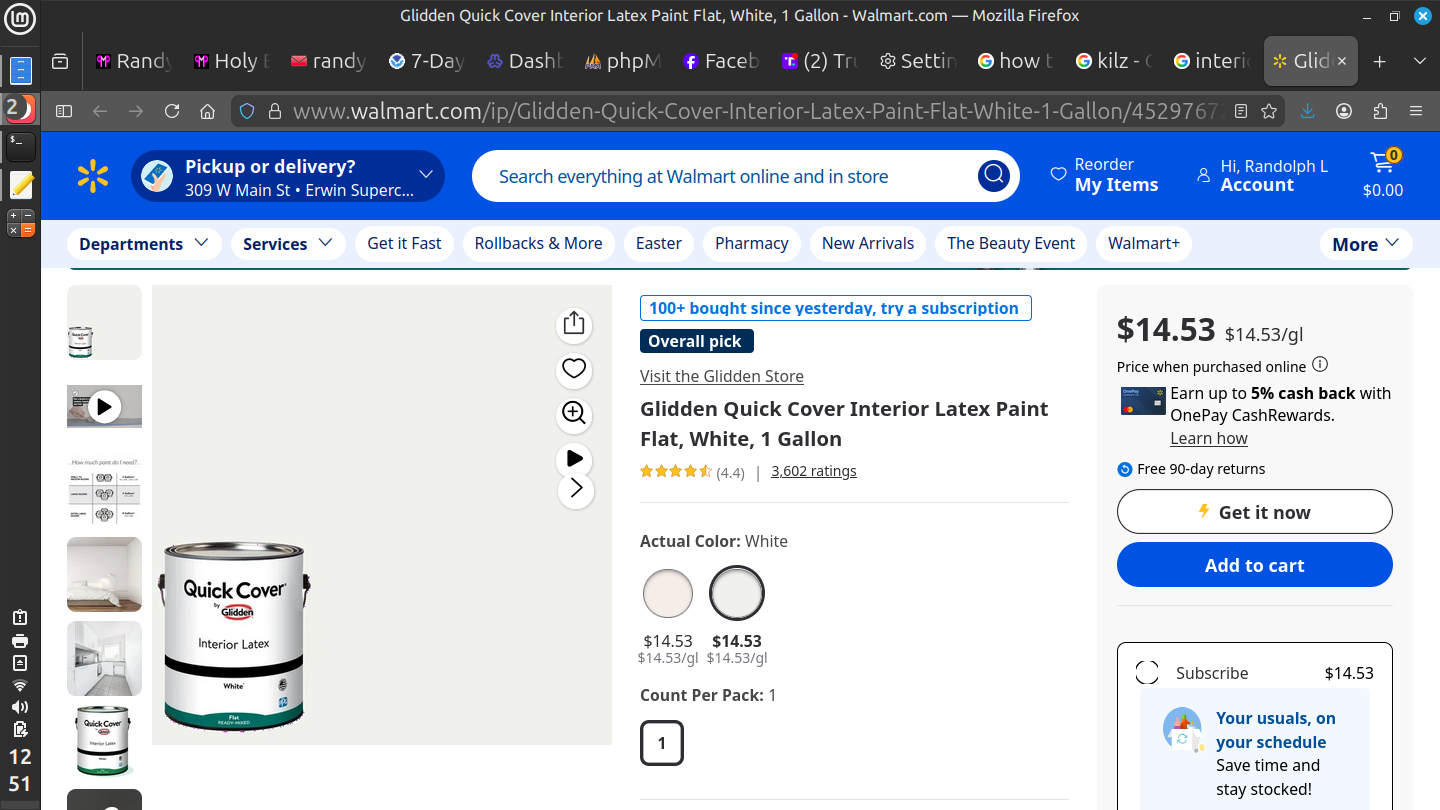Open the shopping cart icon

[1383, 165]
